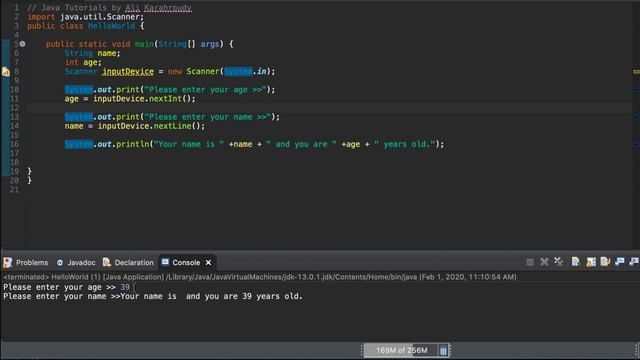The height and width of the screenshot is (360, 640).
Task: Click the comment line by Ali Karahroudy
Action: [x=109, y=8]
